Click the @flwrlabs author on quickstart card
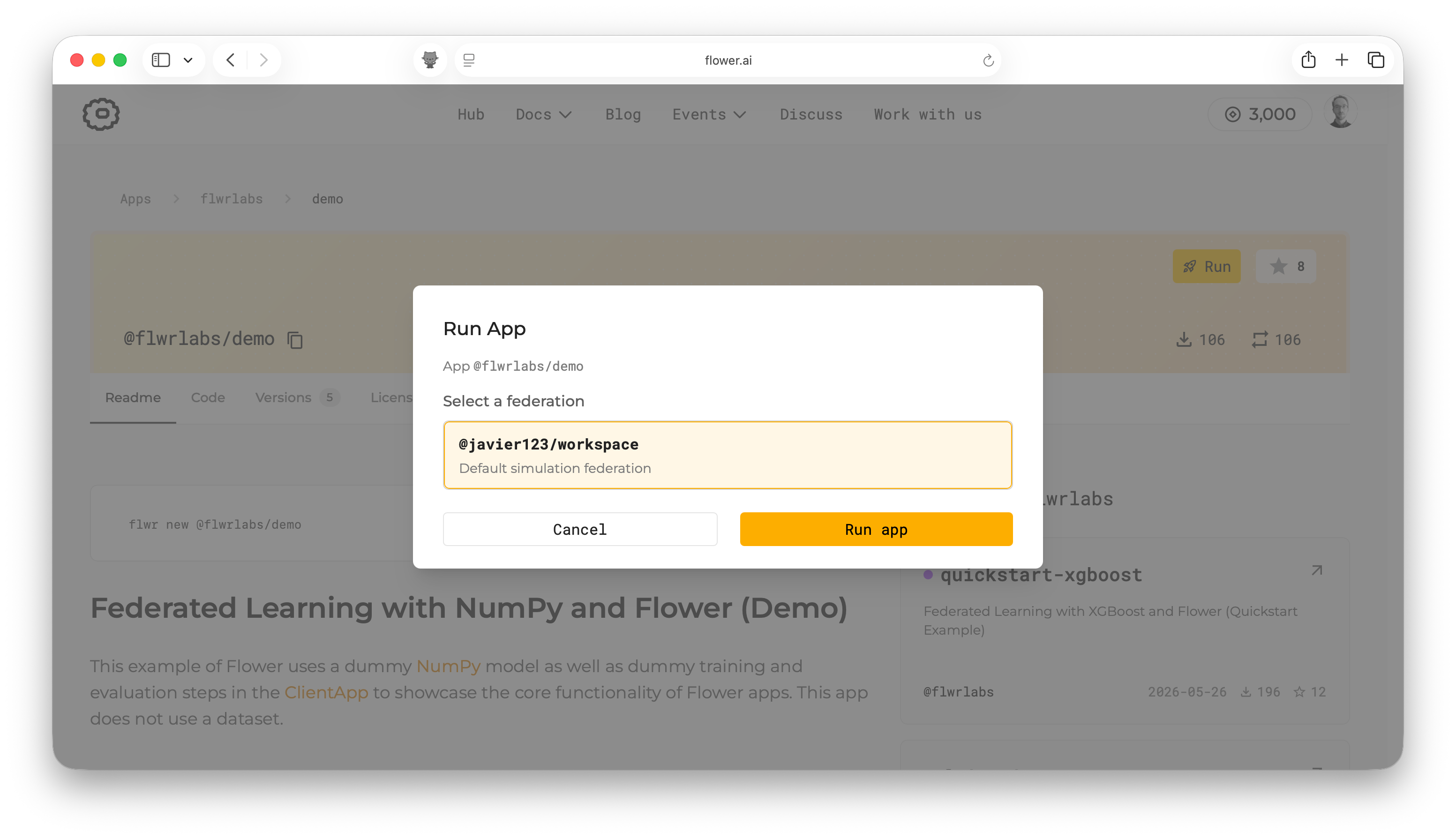 click(x=958, y=692)
